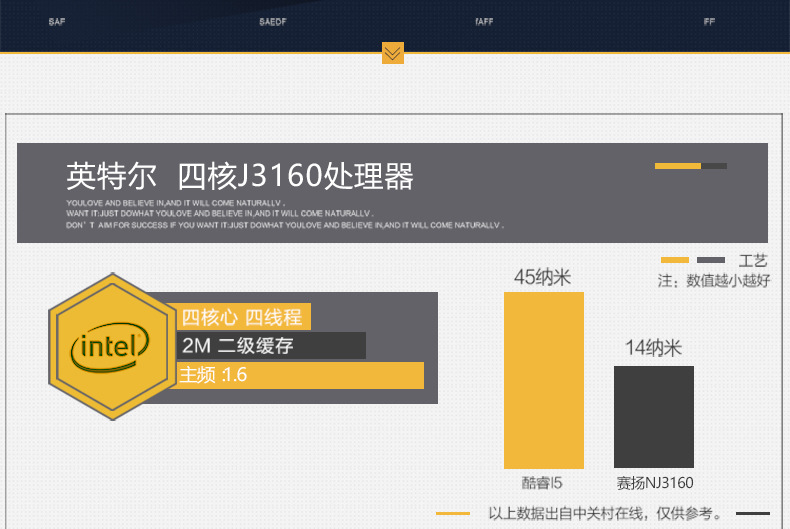
Task: Click the dark gray legend swatch beside 工艺
Action: pyautogui.click(x=711, y=260)
